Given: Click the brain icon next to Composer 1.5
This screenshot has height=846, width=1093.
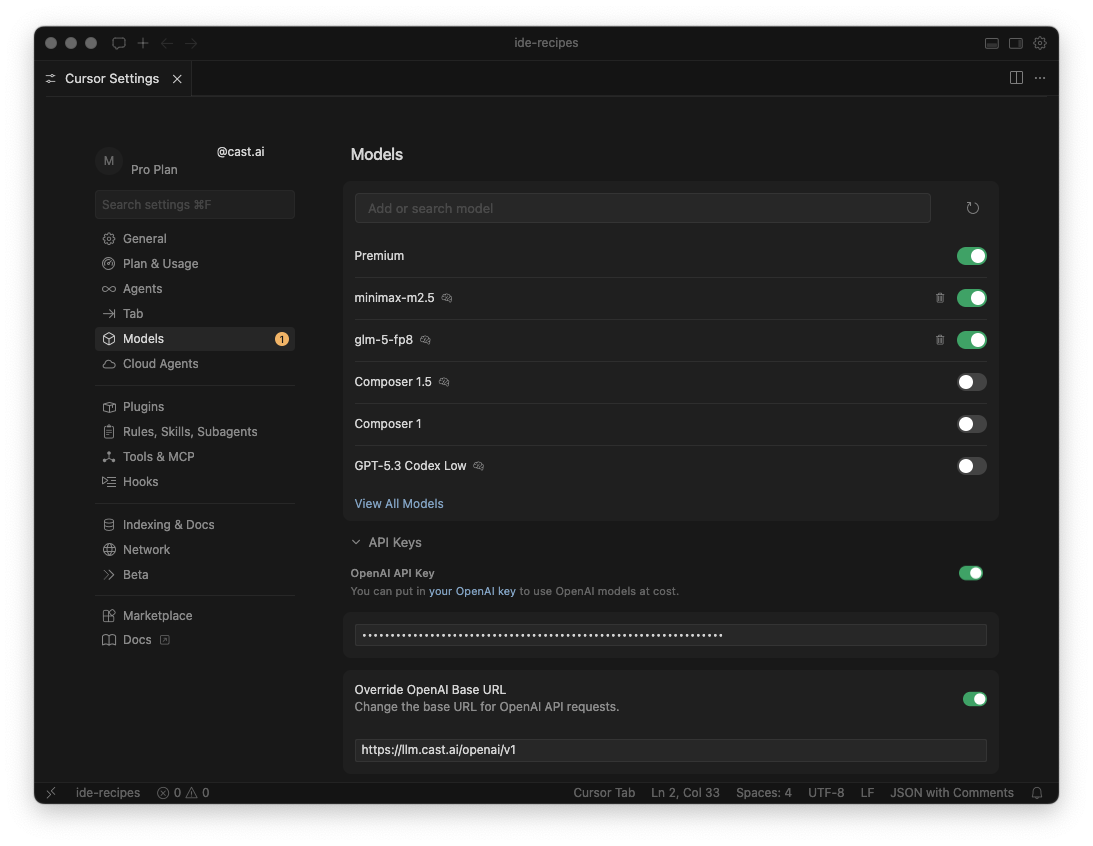Looking at the screenshot, I should point(444,382).
